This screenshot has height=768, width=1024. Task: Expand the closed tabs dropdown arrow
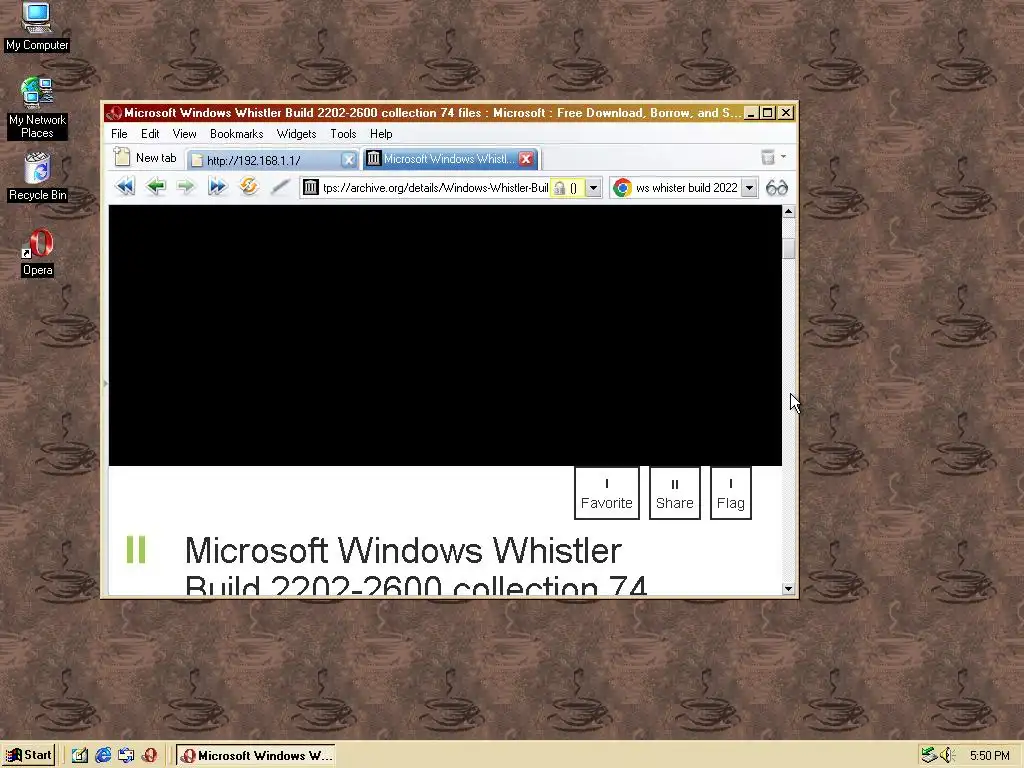click(783, 157)
